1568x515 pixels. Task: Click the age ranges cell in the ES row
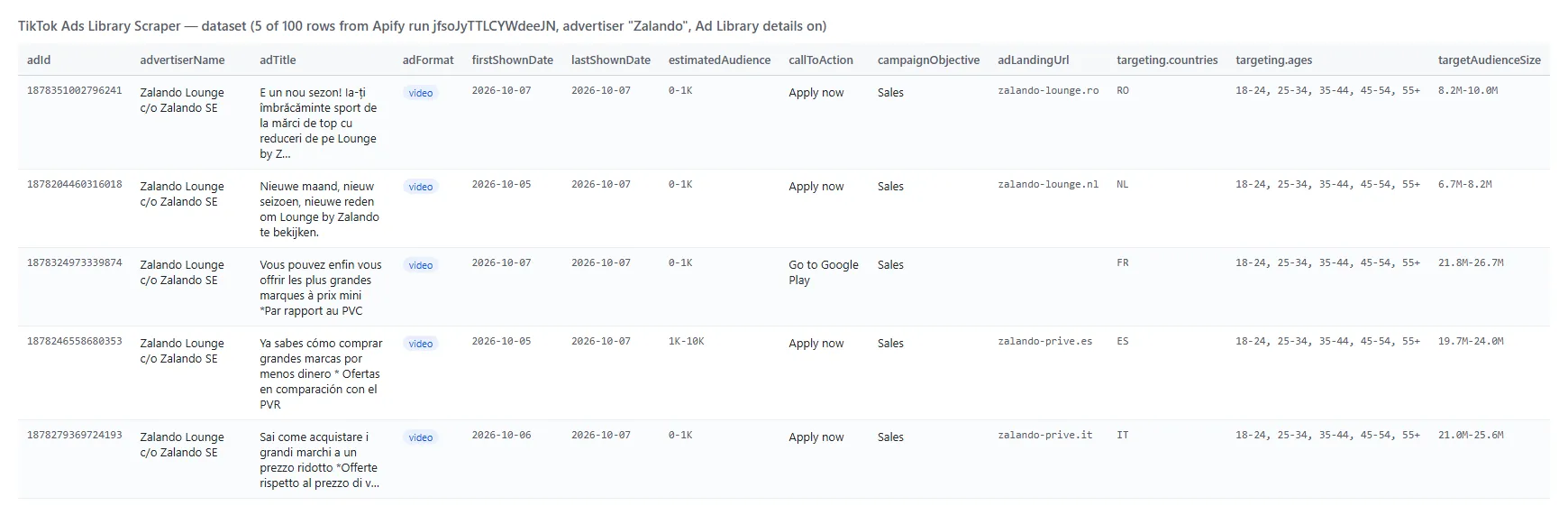1327,342
